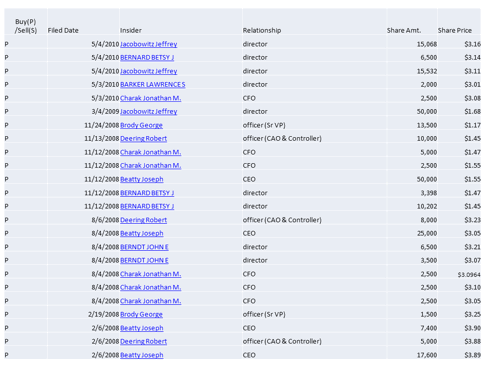Open BERNARD BETSY J link priced $3.14
The image size is (489, 367).
147,57
